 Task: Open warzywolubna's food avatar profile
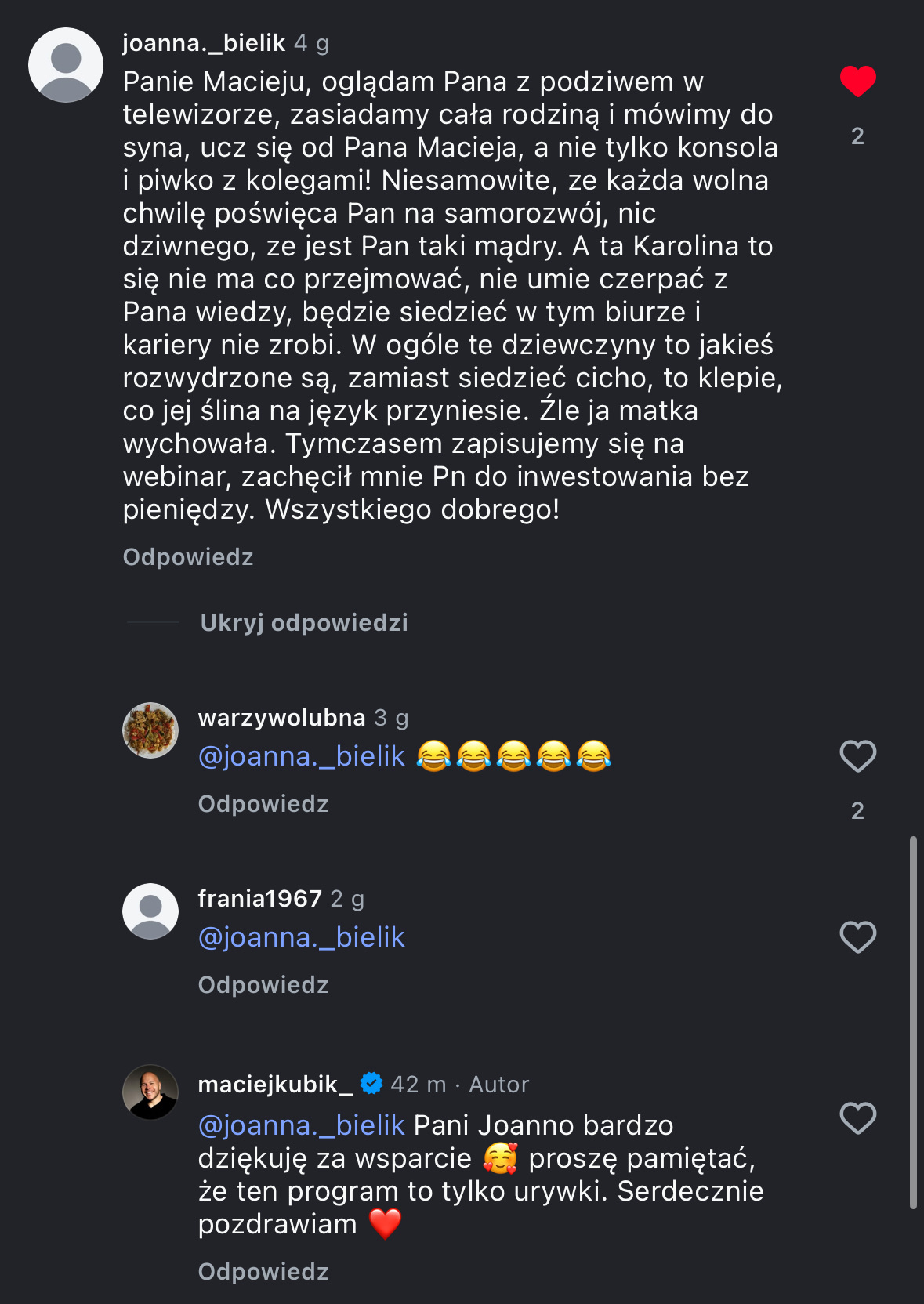(x=150, y=730)
